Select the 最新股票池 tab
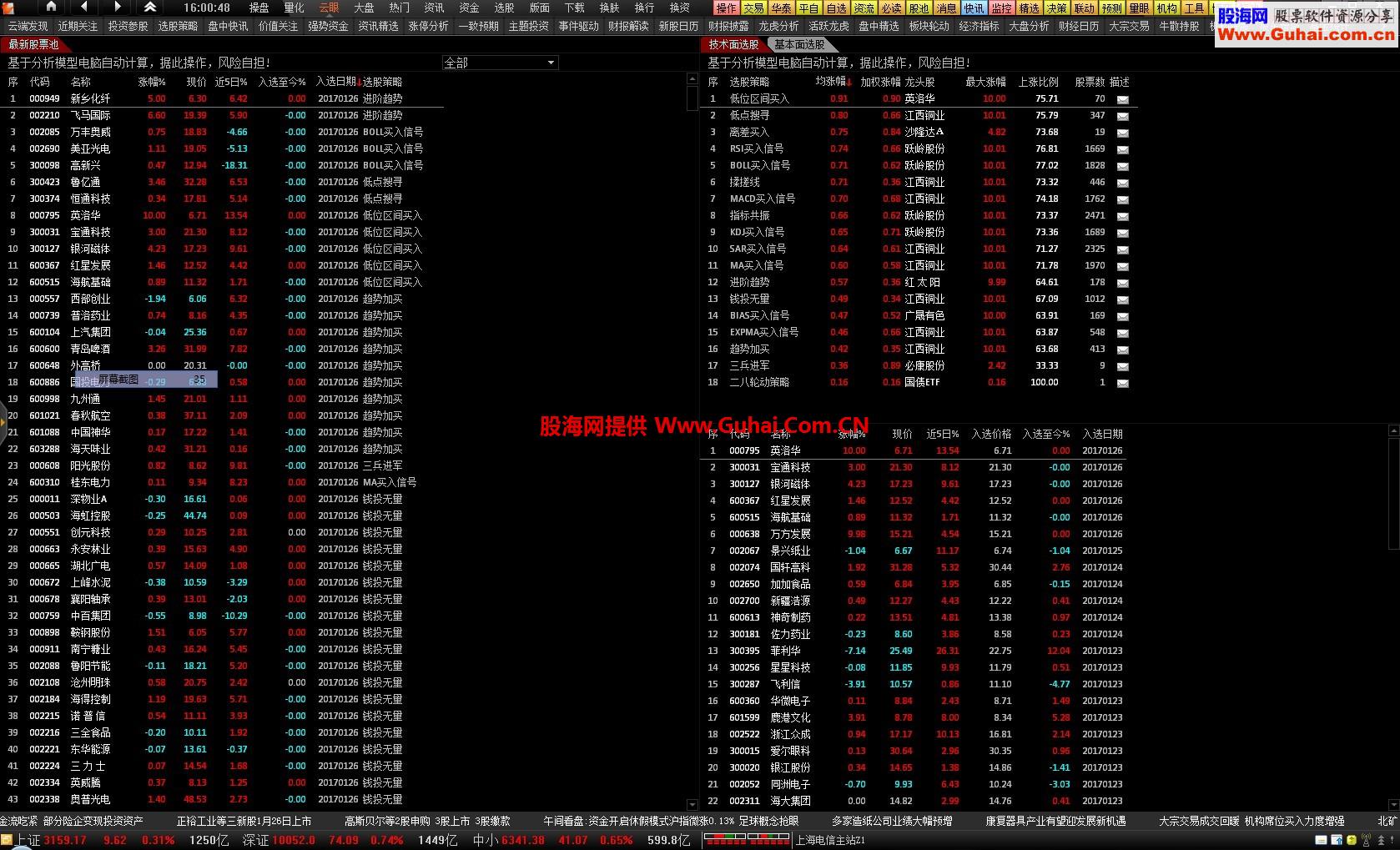1400x850 pixels. click(33, 44)
